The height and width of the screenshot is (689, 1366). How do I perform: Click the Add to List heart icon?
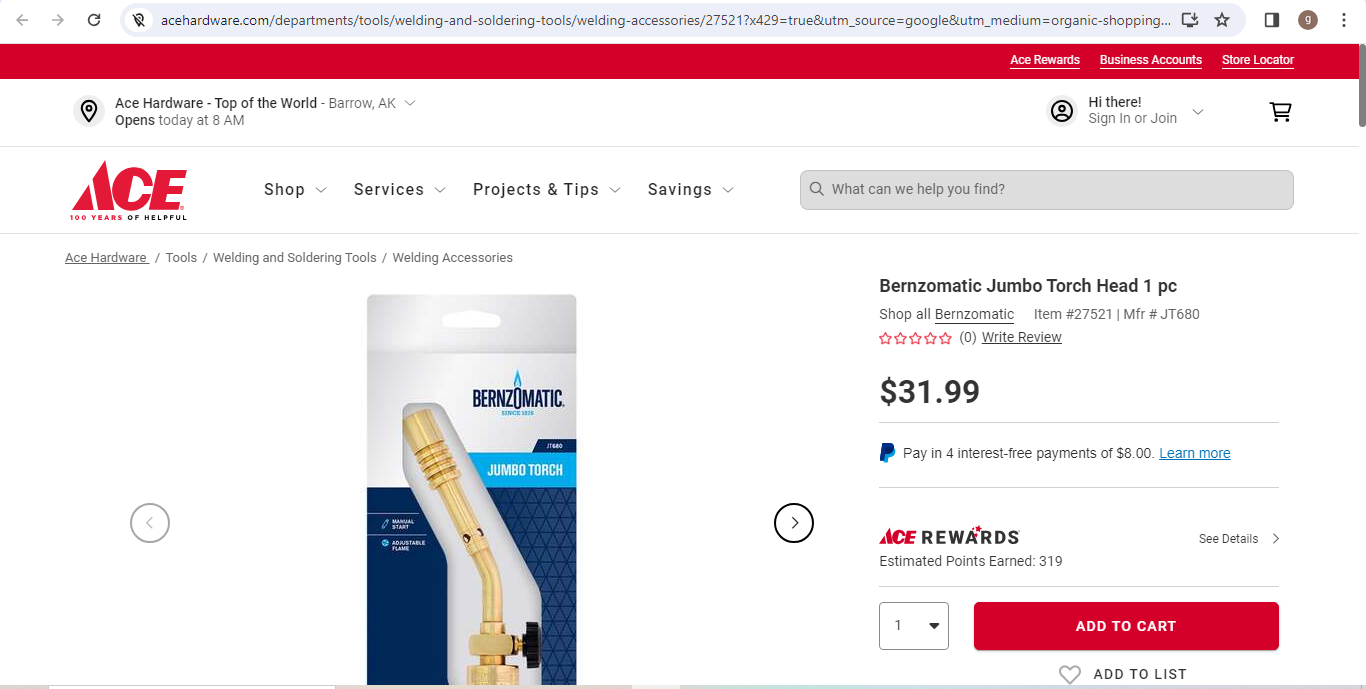point(1070,675)
